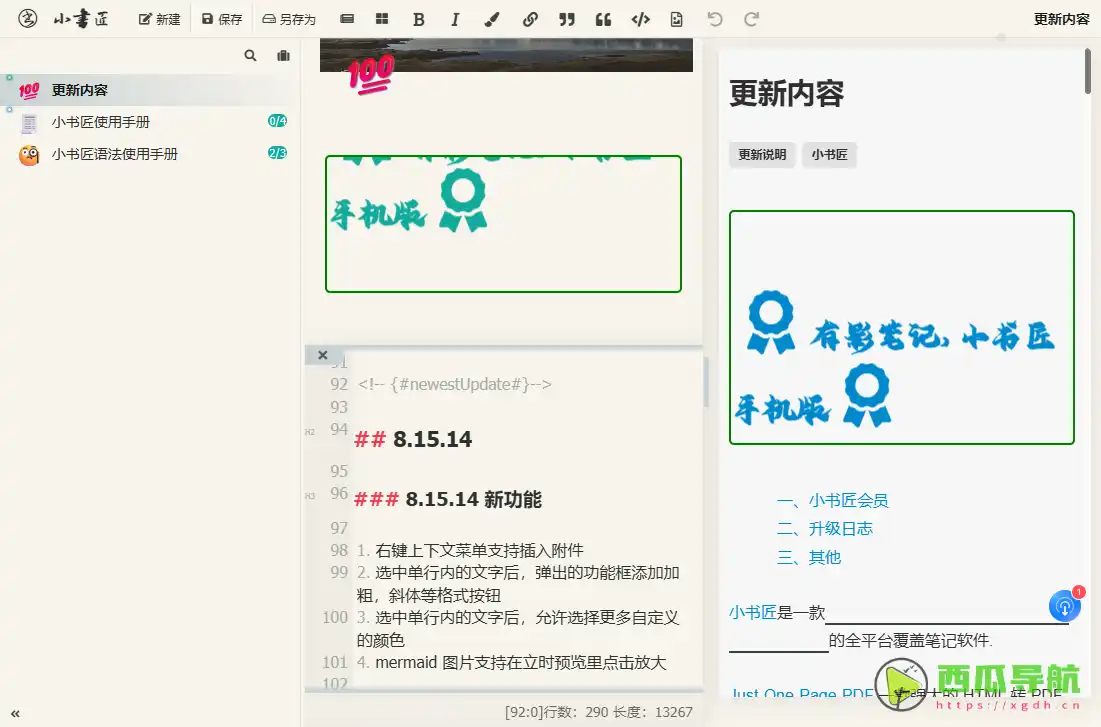Apply bold formatting
1101x727 pixels.
coord(418,19)
